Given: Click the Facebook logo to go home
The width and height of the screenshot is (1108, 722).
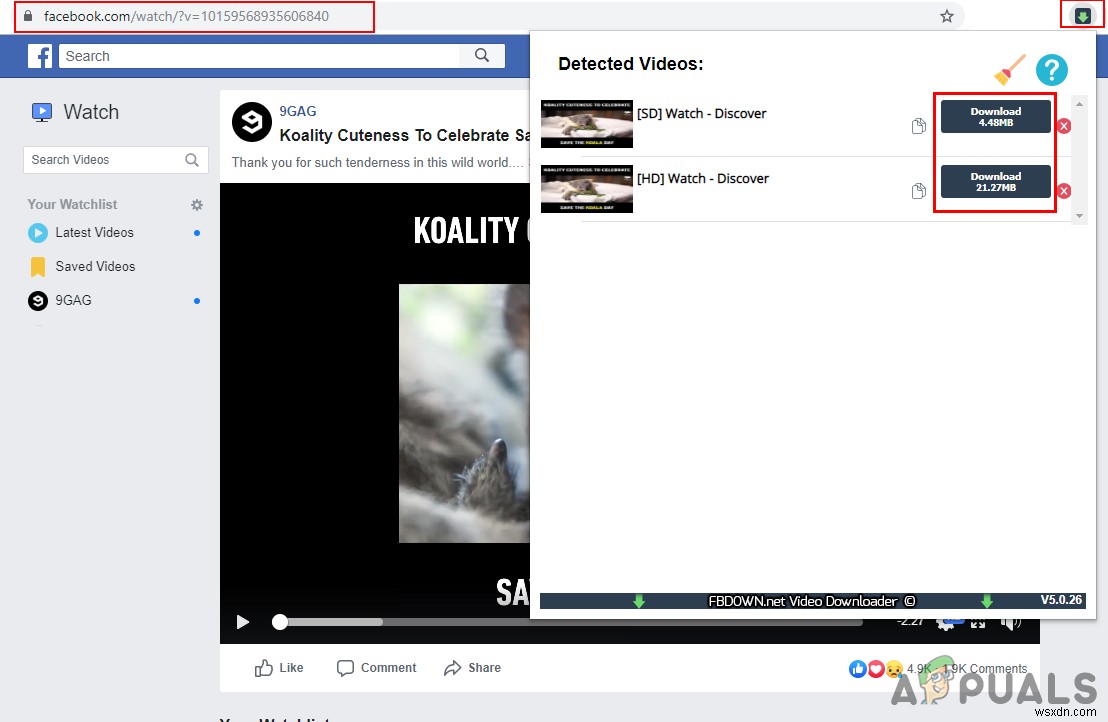Looking at the screenshot, I should pos(39,56).
